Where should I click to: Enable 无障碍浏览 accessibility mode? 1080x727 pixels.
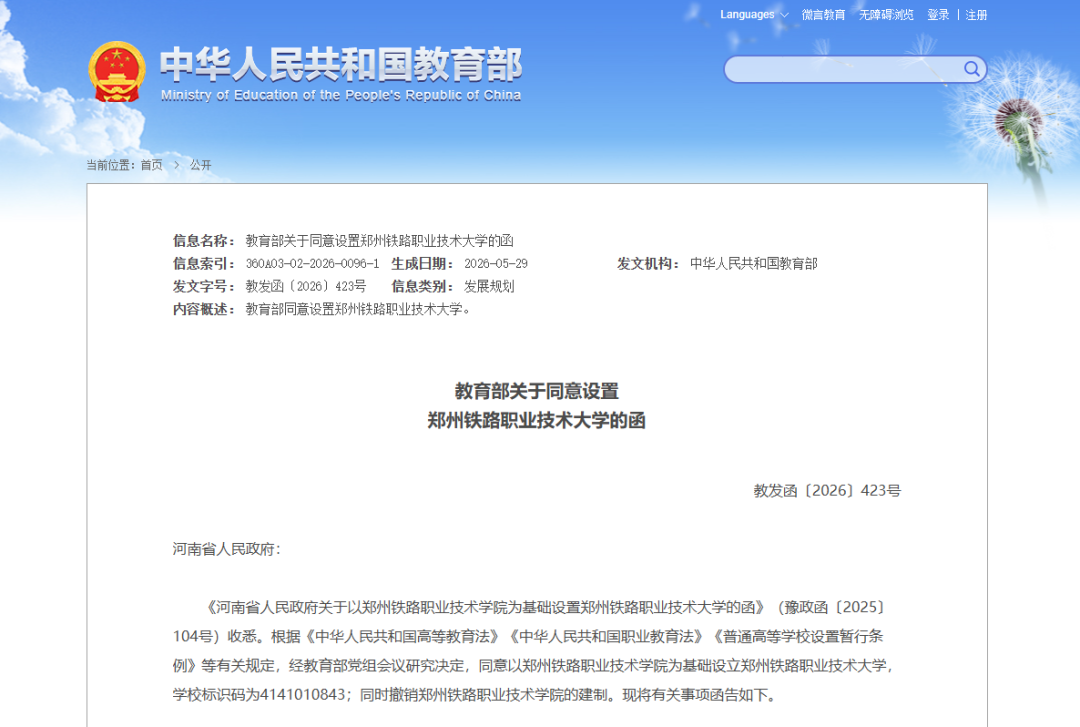tap(886, 14)
